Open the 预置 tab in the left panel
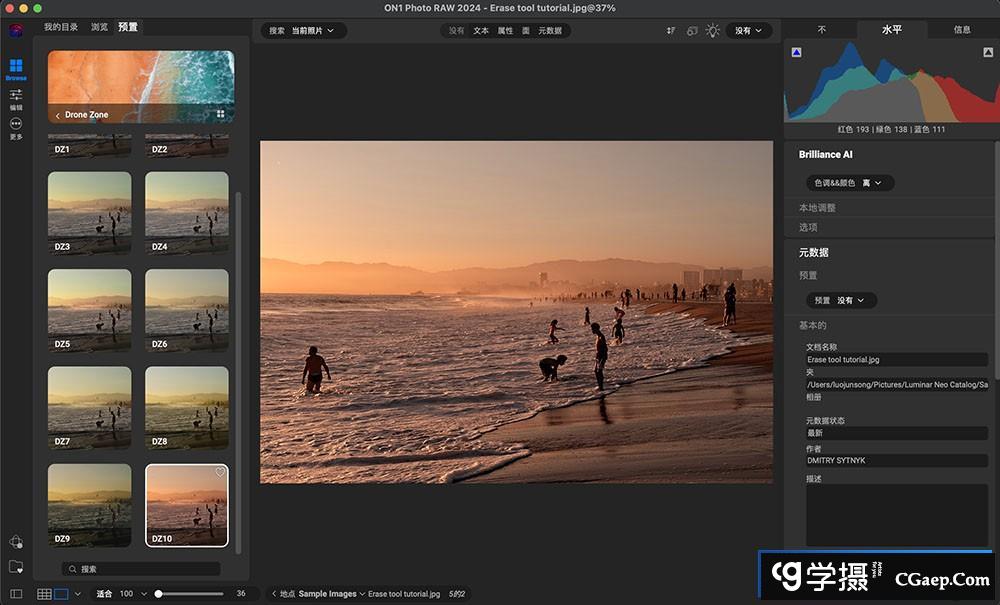 click(x=127, y=27)
